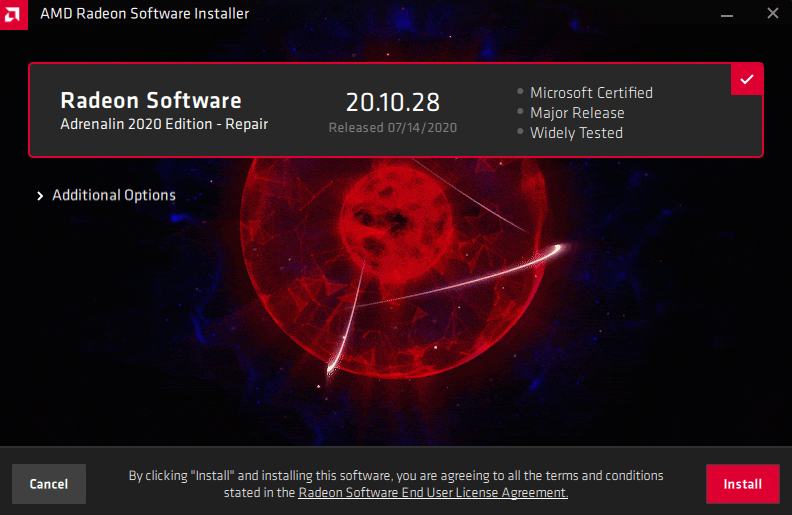Expand Additional Options chevron
This screenshot has height=515, width=792.
pos(40,196)
